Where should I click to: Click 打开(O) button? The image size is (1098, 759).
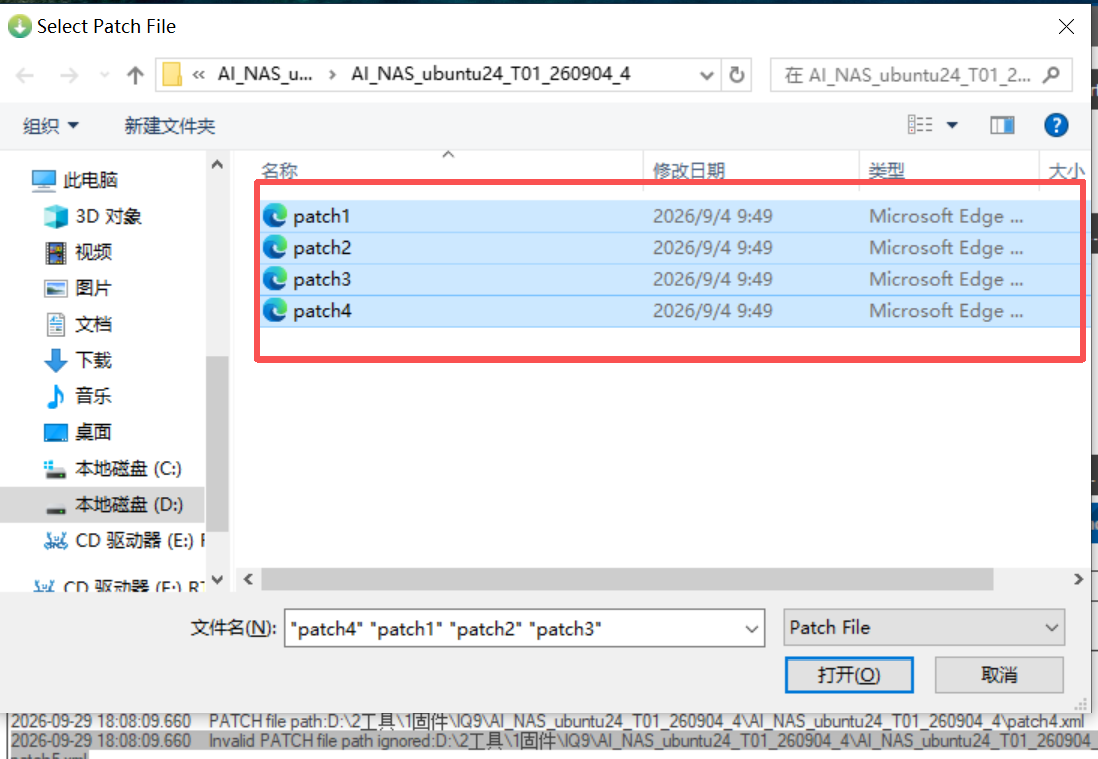click(849, 675)
